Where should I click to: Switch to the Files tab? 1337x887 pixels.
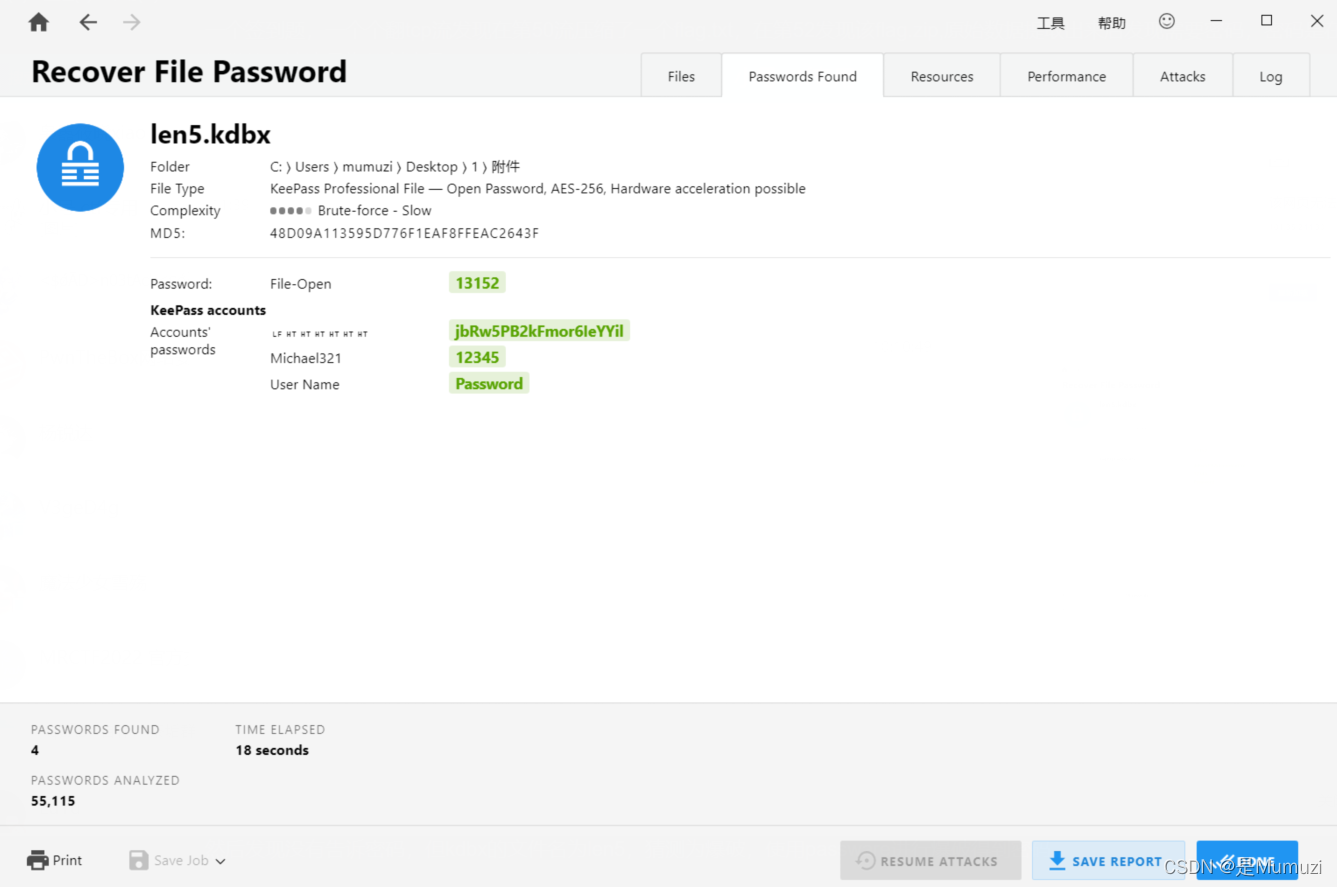(681, 76)
